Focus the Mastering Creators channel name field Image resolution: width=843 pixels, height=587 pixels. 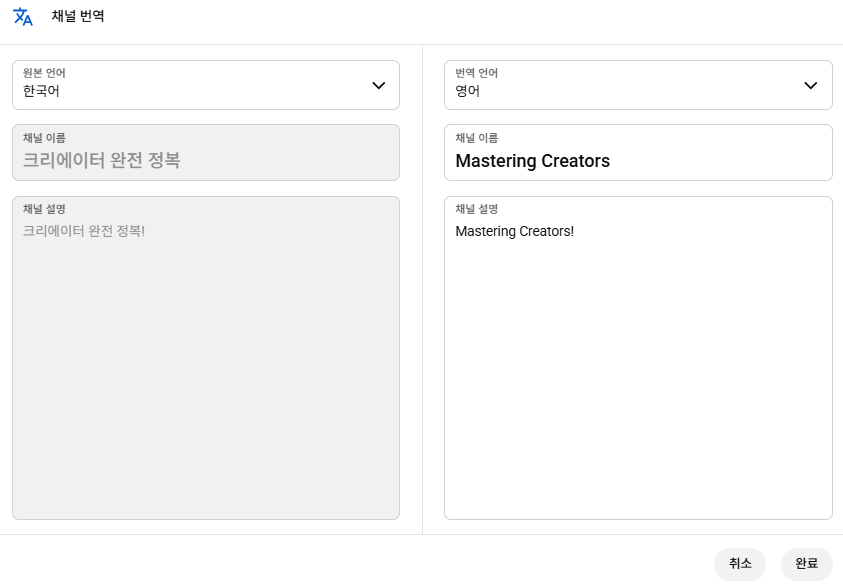click(x=637, y=160)
